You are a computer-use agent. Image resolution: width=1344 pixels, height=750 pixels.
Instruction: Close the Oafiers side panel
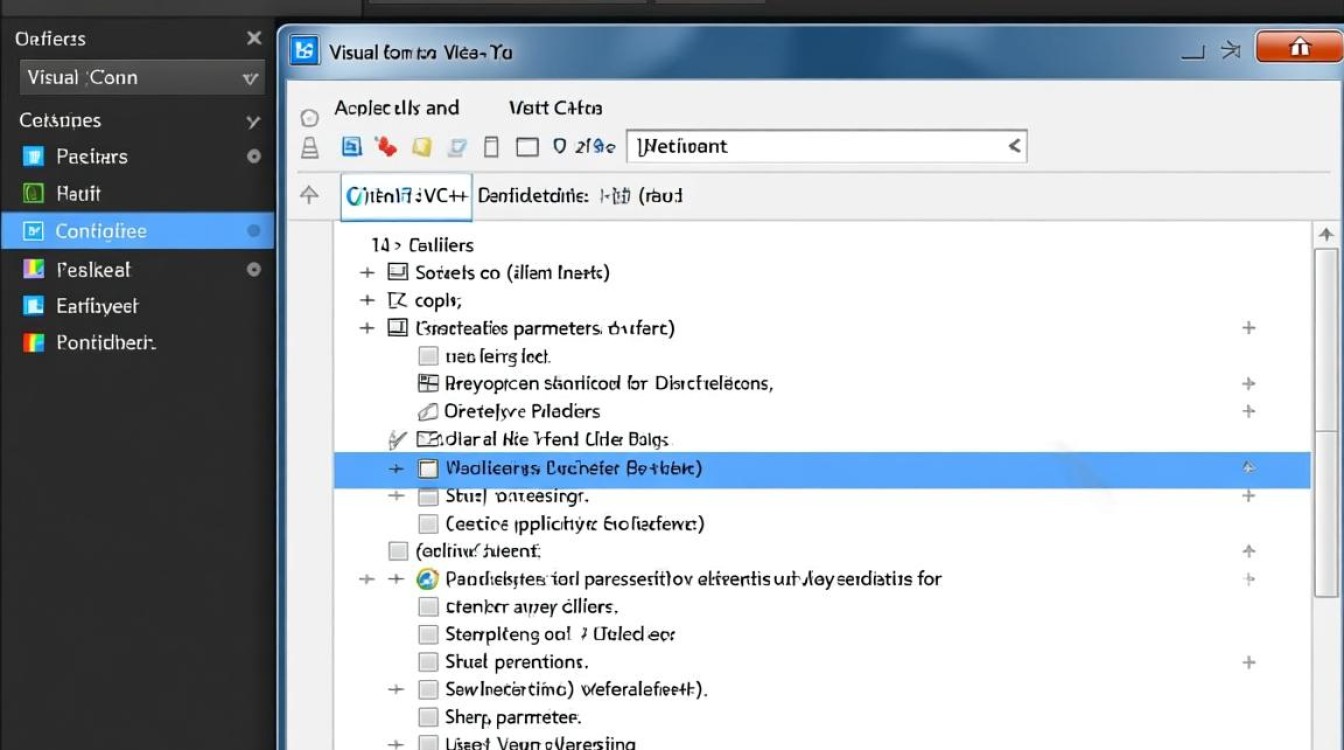pos(254,38)
